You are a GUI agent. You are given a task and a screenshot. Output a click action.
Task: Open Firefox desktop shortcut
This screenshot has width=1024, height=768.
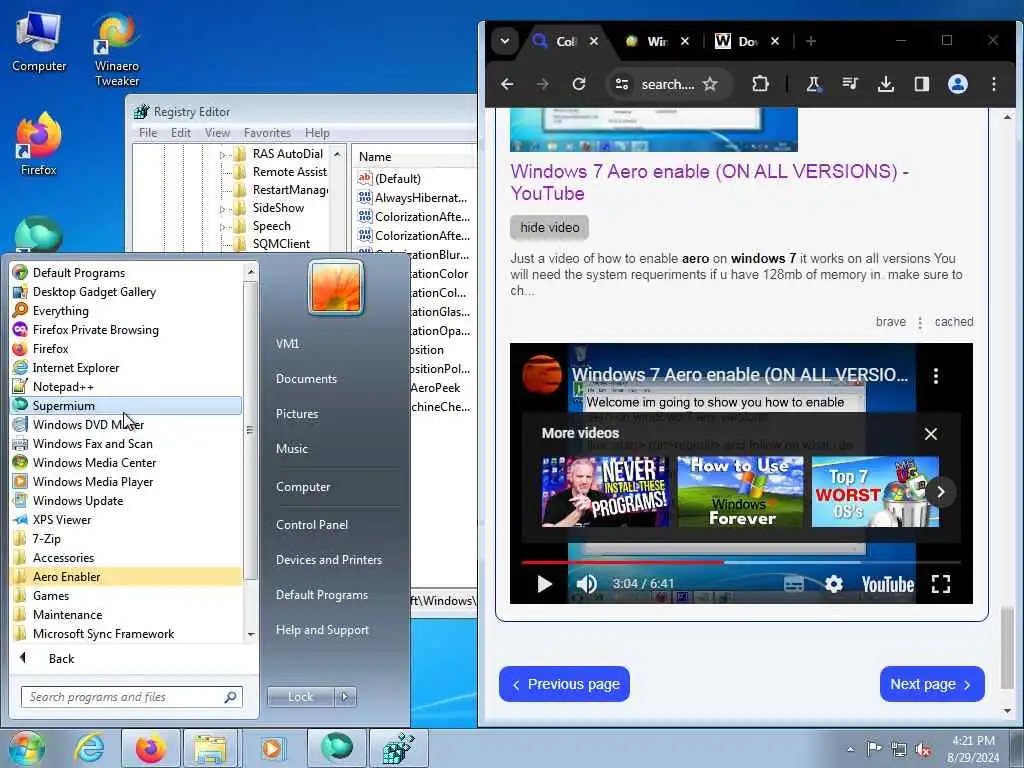(39, 145)
